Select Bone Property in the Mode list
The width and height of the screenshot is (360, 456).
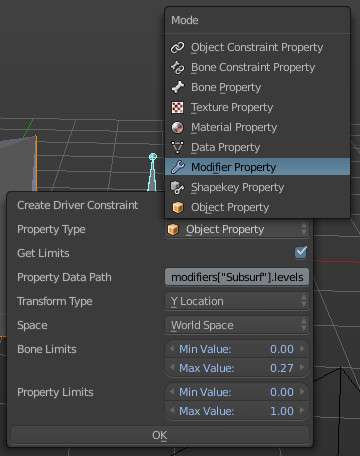pyautogui.click(x=257, y=87)
